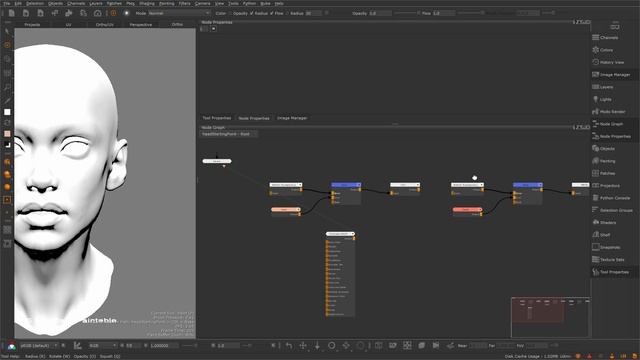
Task: Click the four-square grid icon in bottom toolbar
Action: tap(407, 346)
